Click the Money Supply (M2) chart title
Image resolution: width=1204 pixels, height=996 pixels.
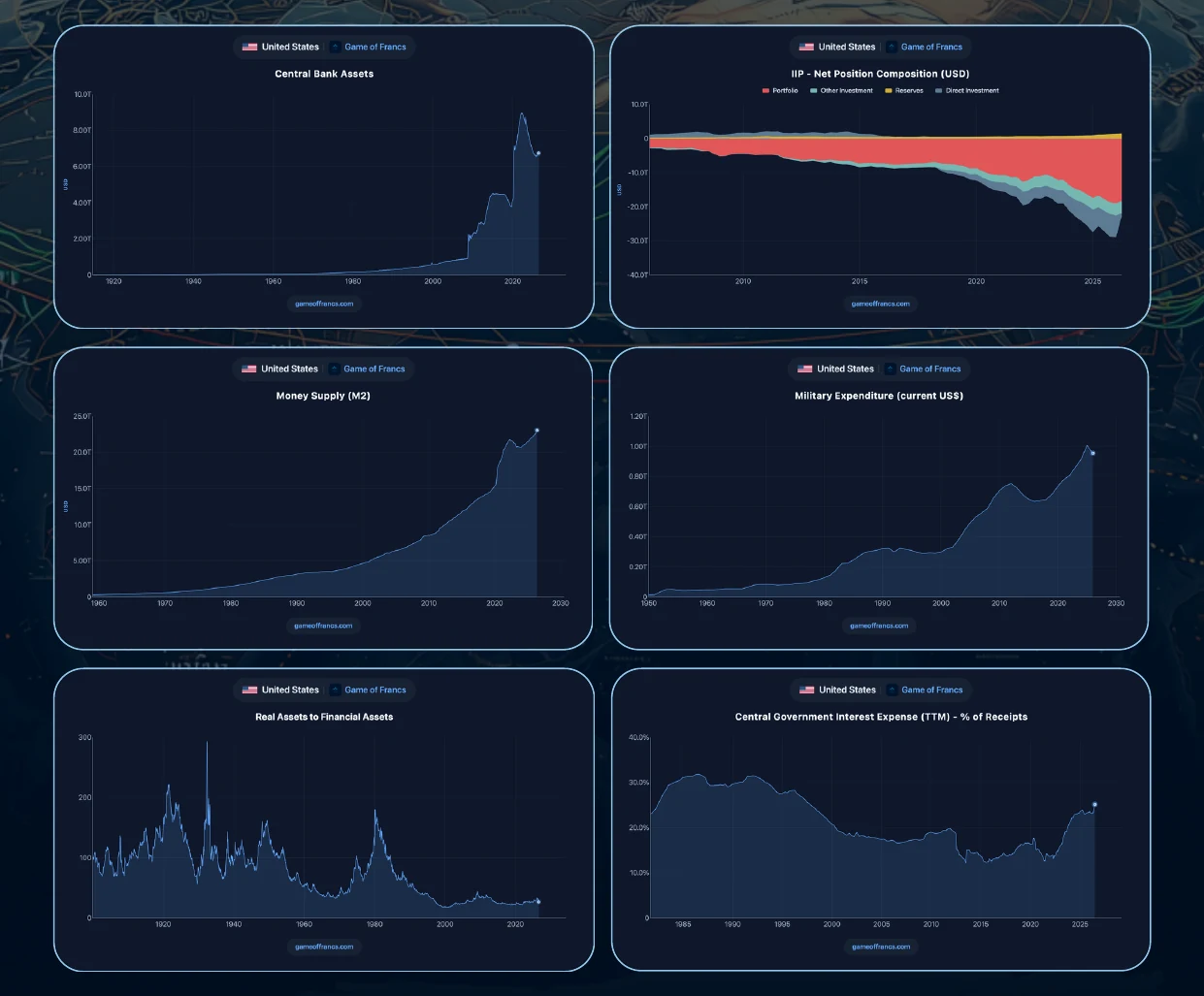pos(323,396)
